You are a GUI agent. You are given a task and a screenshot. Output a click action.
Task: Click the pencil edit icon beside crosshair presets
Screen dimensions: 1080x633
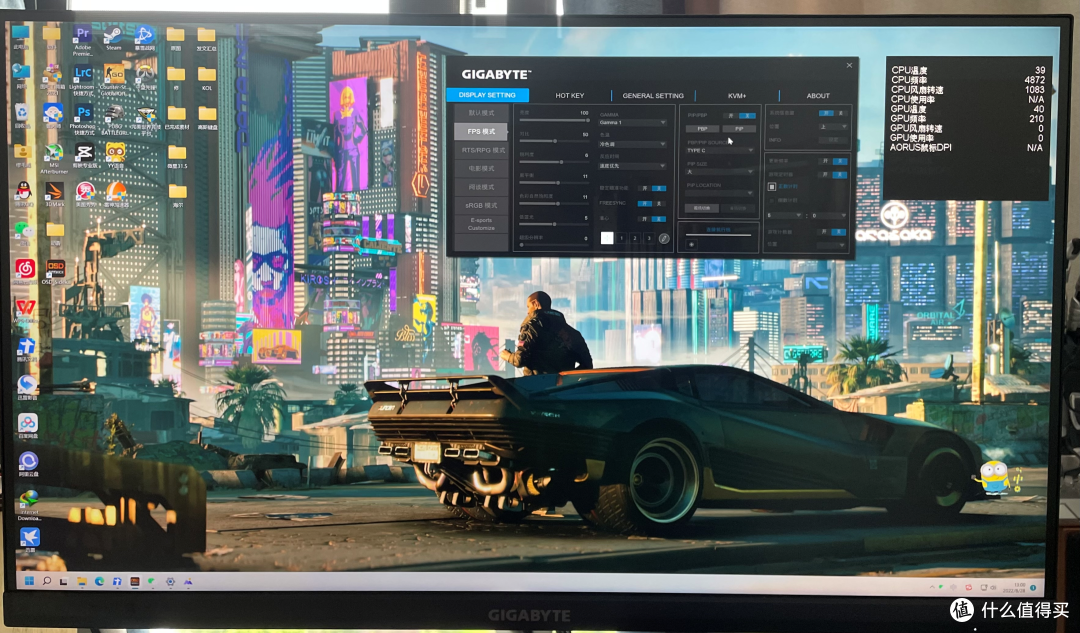663,238
